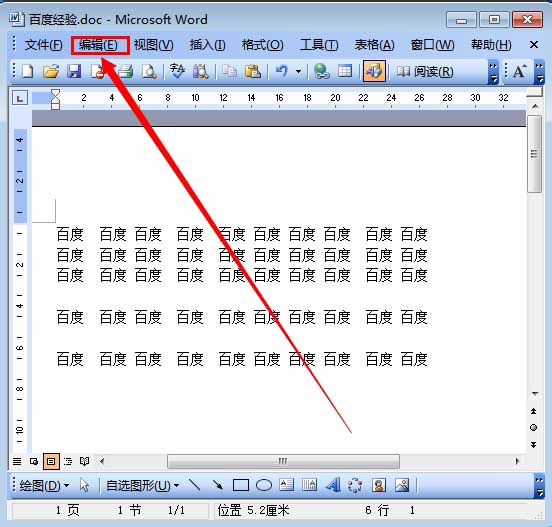Open the Undo history dropdown arrow
The width and height of the screenshot is (552, 527).
pyautogui.click(x=298, y=72)
